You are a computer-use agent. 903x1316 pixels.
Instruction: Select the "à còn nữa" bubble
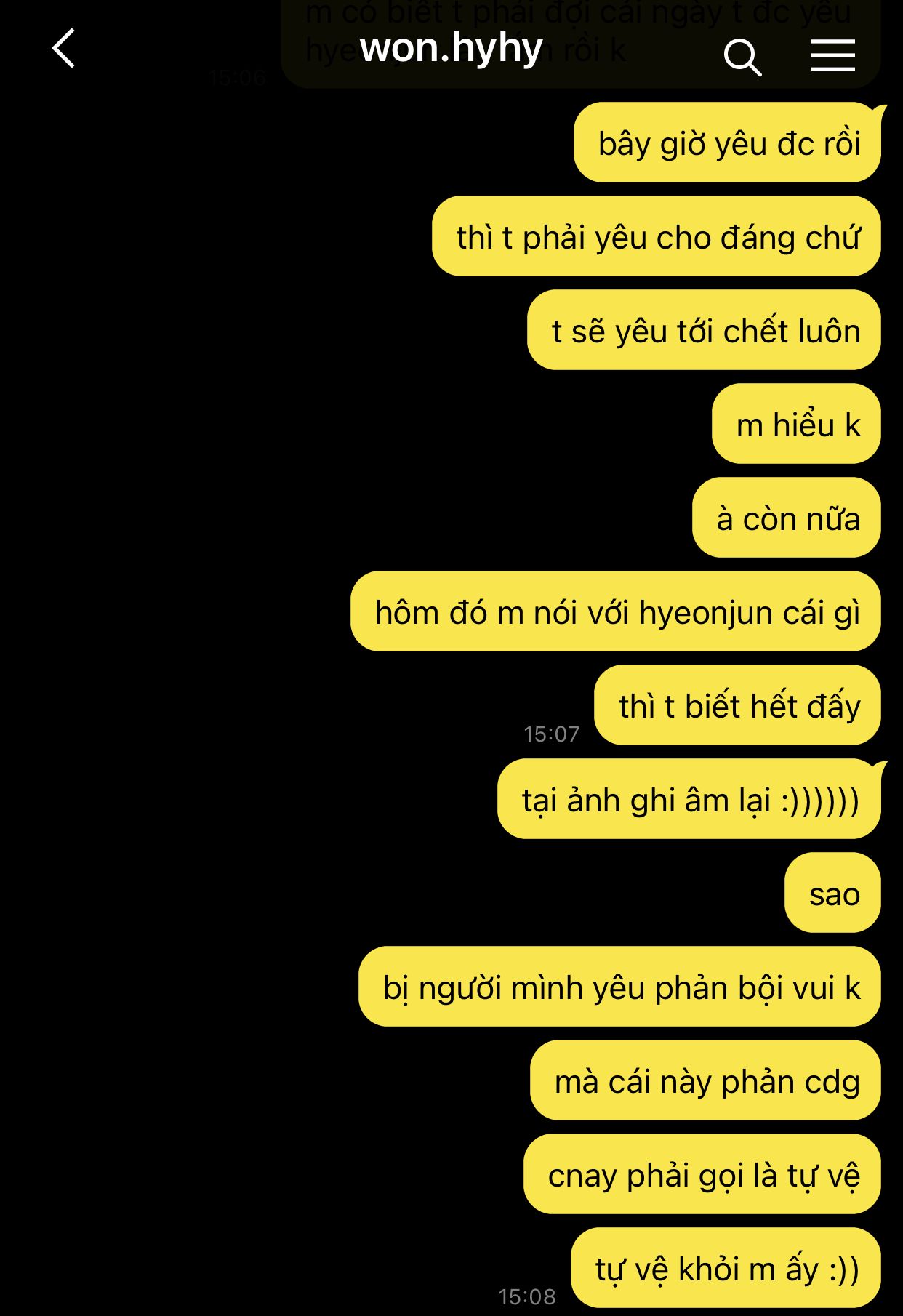(787, 518)
